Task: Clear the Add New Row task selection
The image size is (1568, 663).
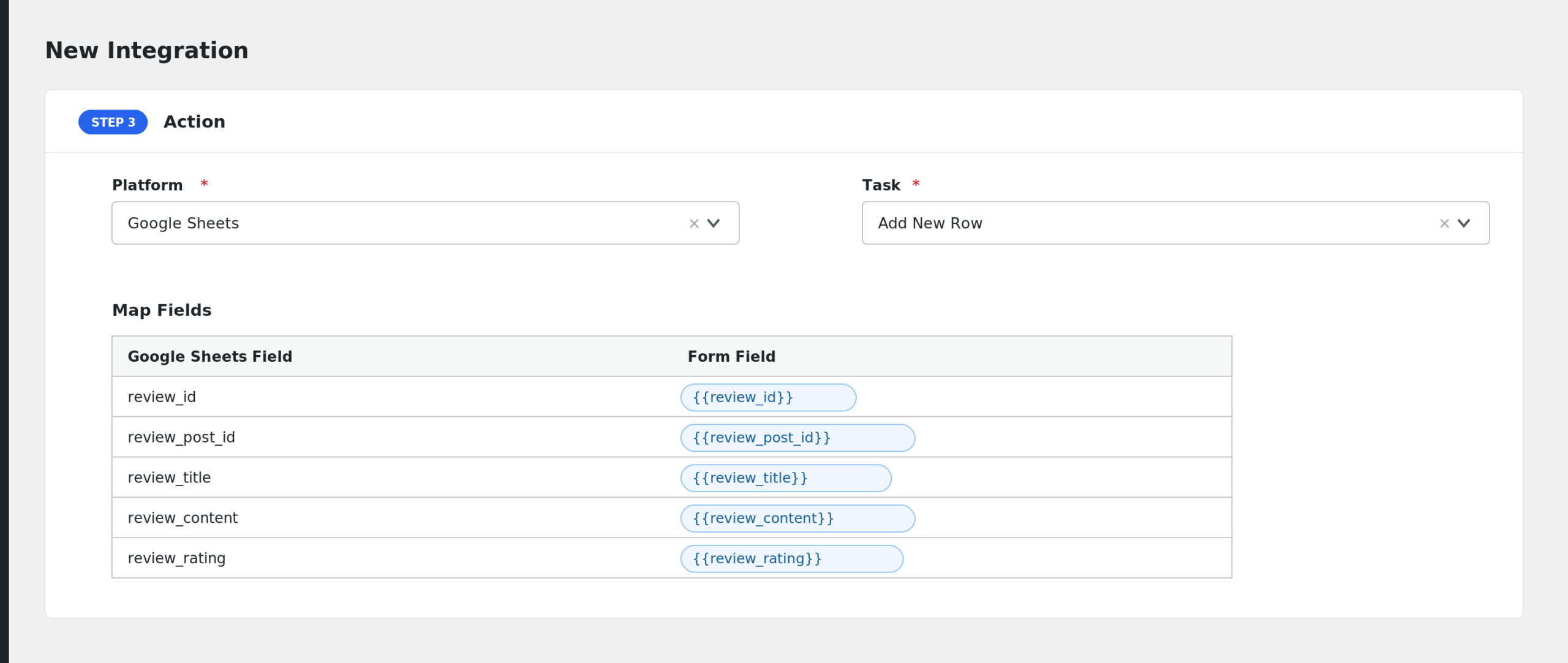Action: 1444,223
